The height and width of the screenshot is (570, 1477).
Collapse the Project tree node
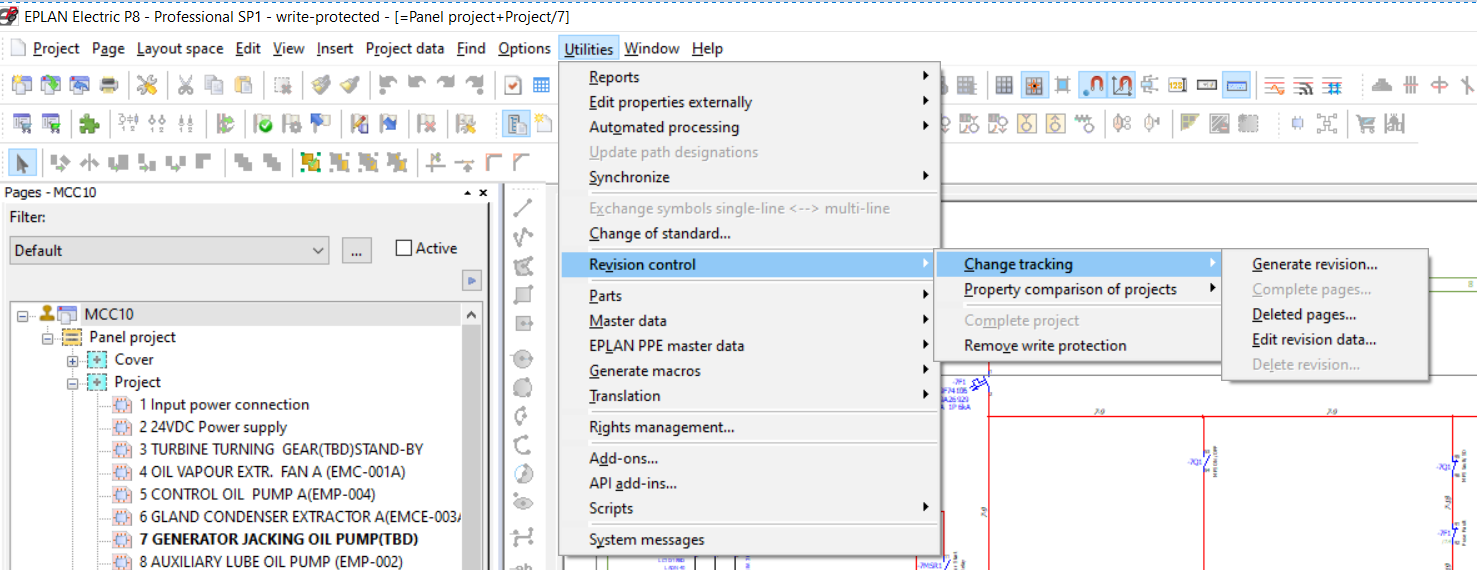[x=72, y=383]
